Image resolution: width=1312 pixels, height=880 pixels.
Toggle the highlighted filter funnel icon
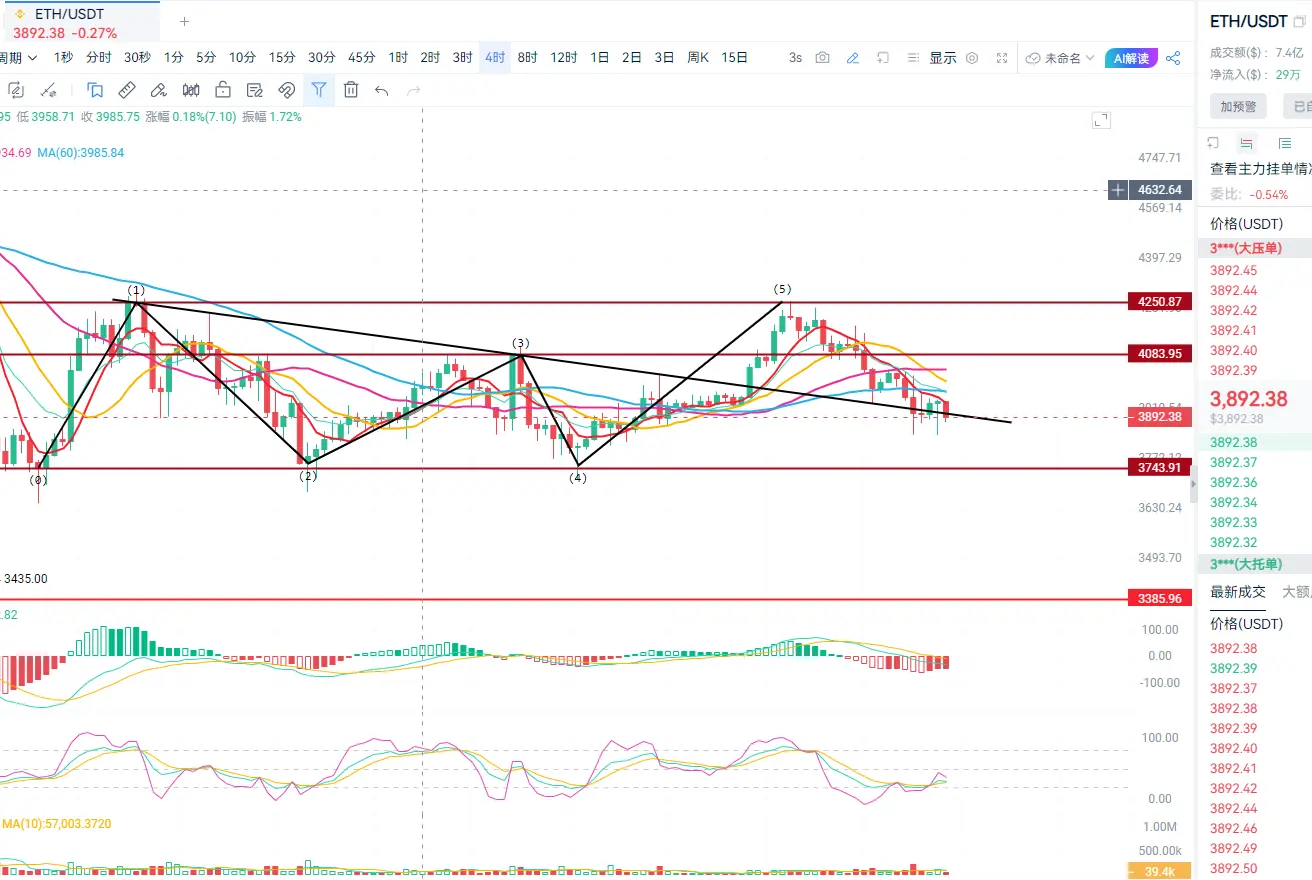pos(319,90)
